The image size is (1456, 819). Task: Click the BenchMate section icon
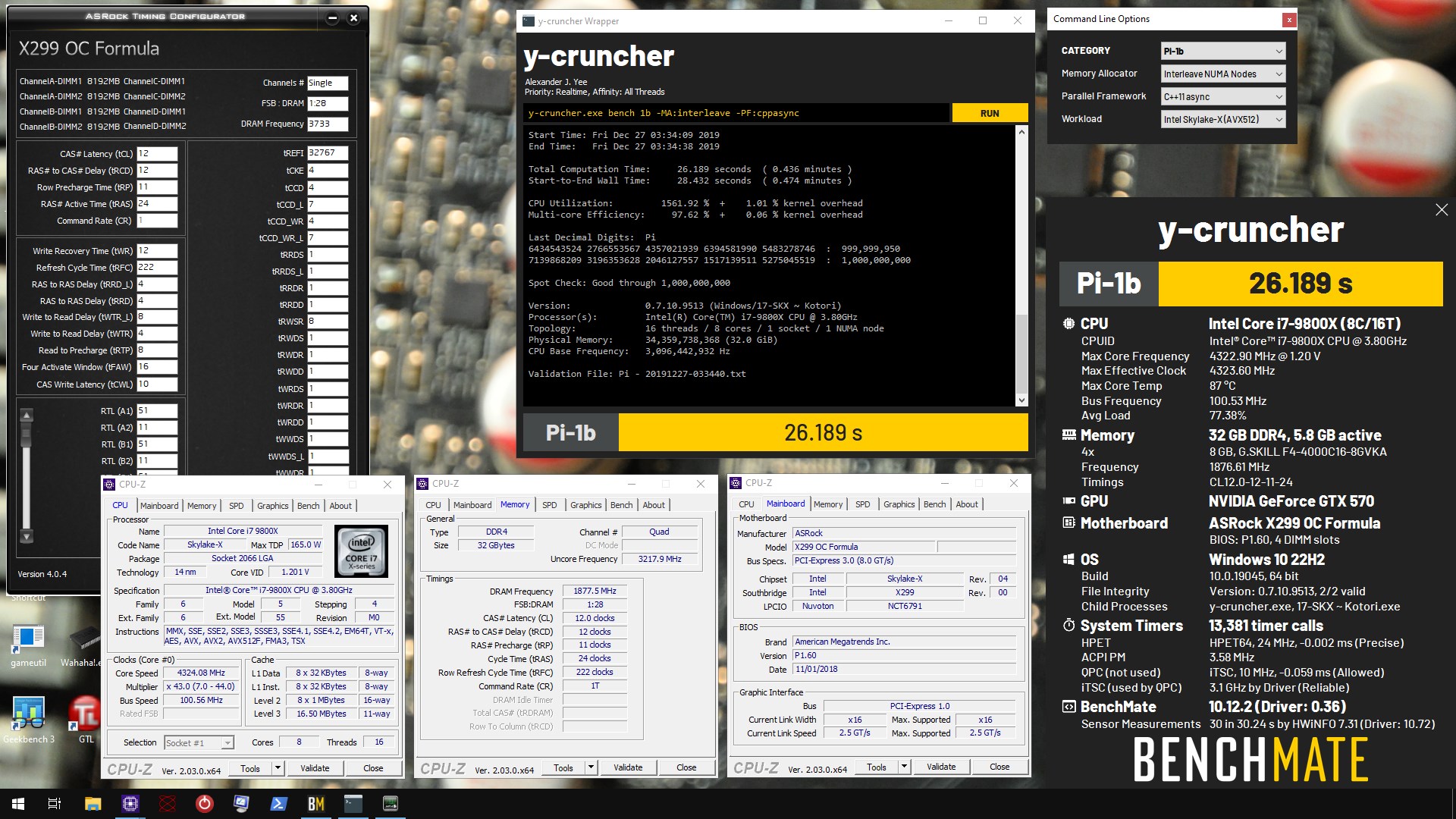(x=1069, y=707)
